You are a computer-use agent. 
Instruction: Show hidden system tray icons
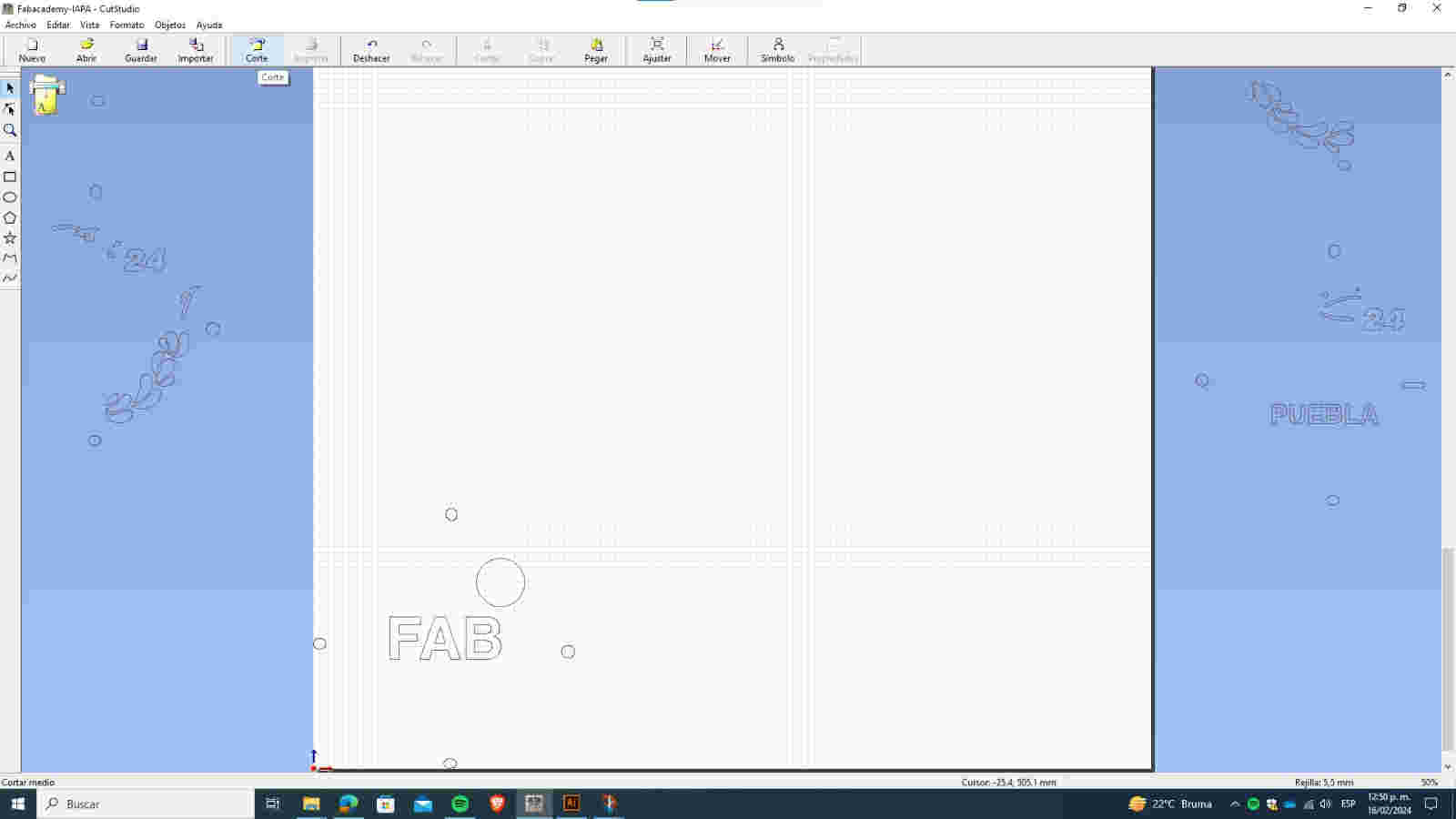(x=1235, y=804)
